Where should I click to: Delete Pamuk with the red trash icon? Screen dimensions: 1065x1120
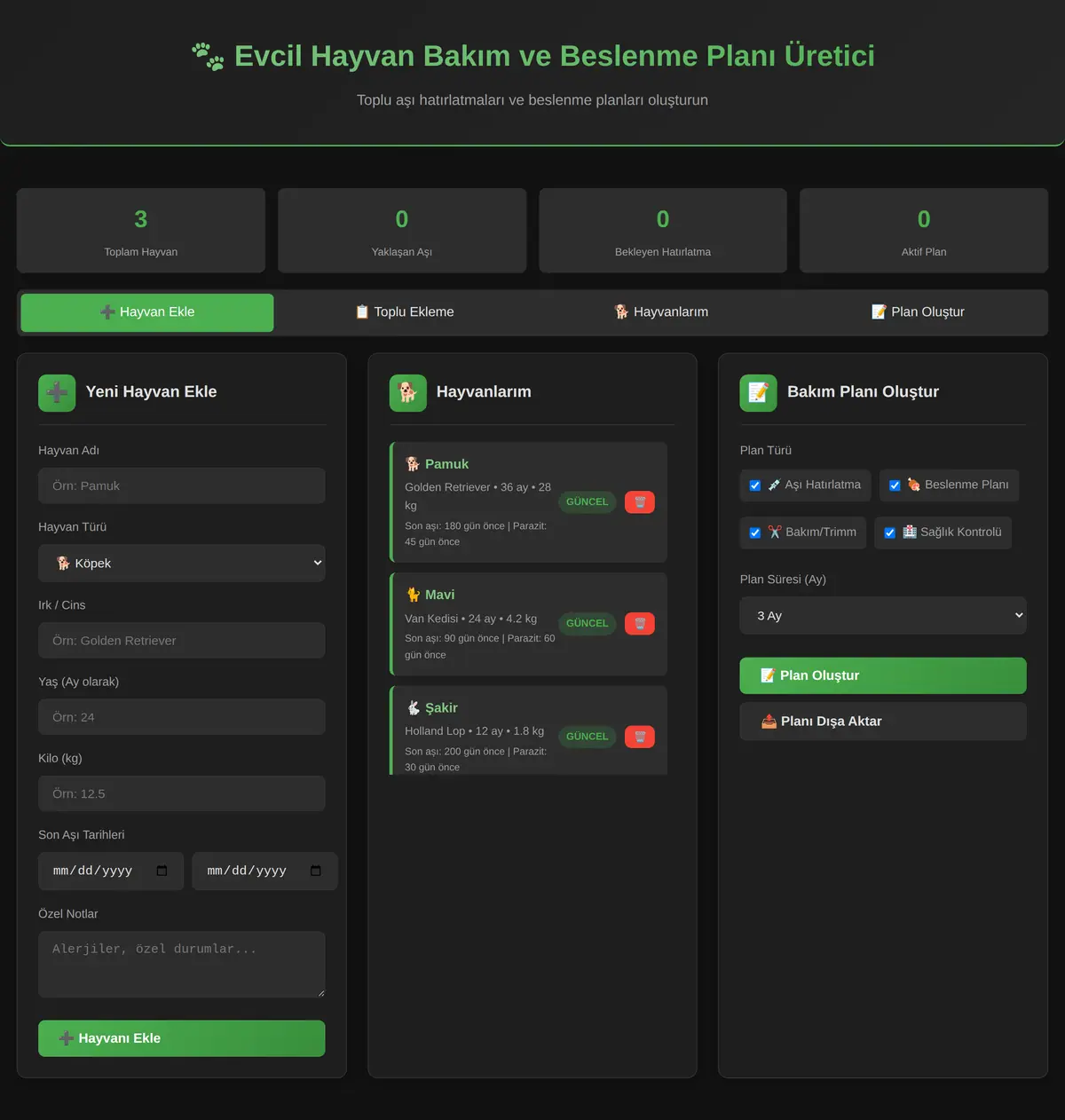(640, 502)
